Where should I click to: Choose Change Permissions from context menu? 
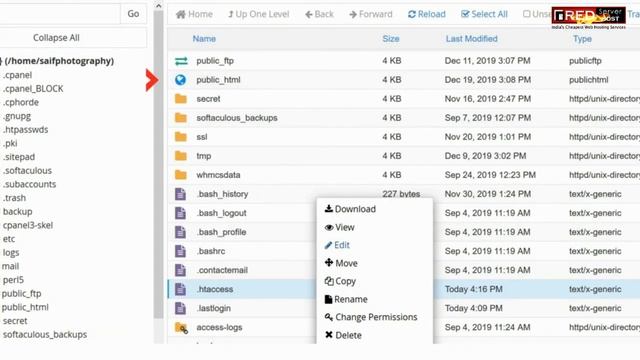coord(371,317)
